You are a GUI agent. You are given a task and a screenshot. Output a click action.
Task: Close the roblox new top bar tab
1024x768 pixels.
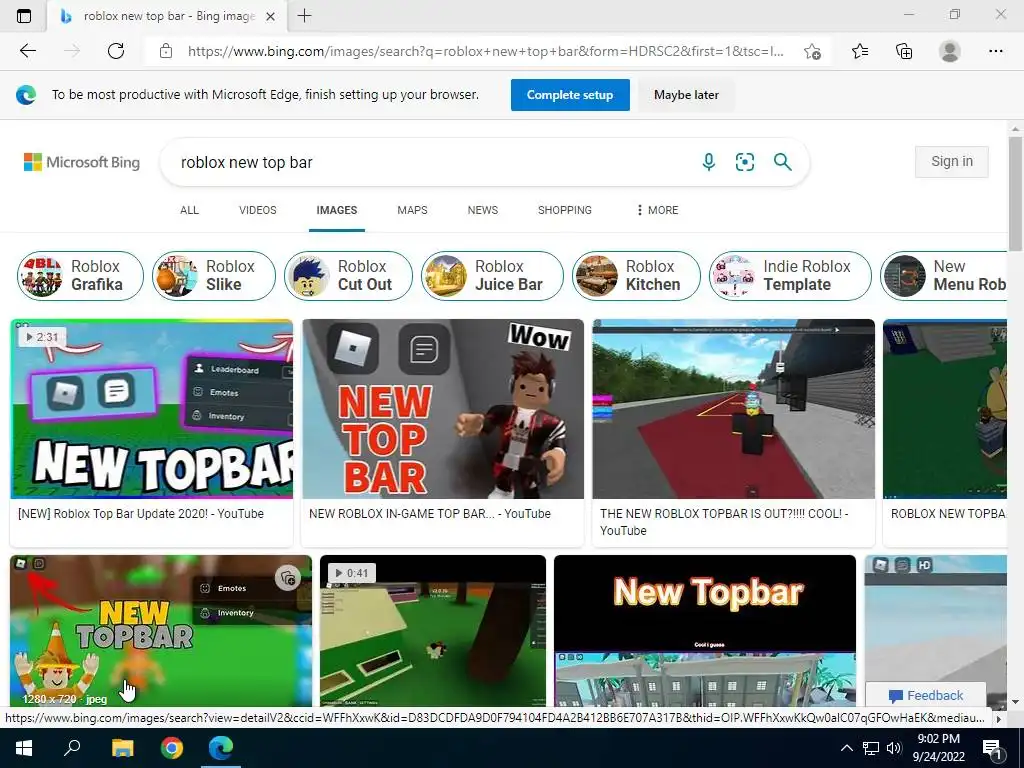[270, 16]
